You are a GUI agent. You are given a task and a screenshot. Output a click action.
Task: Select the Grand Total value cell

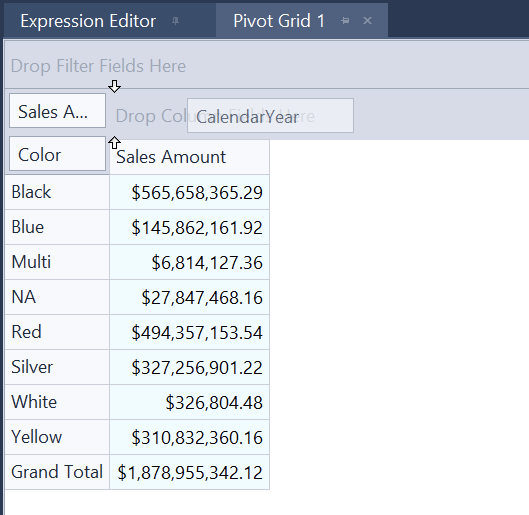[x=189, y=472]
